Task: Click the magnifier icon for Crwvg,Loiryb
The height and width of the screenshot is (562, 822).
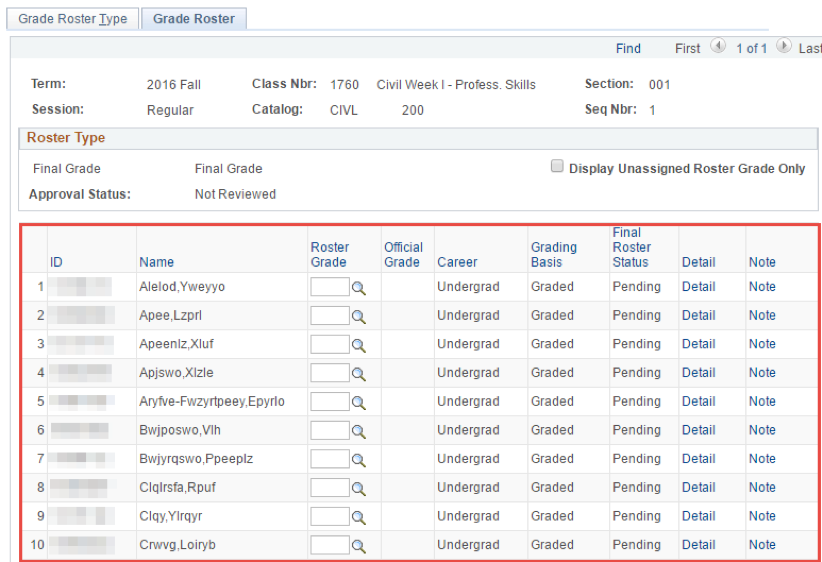Action: (359, 546)
